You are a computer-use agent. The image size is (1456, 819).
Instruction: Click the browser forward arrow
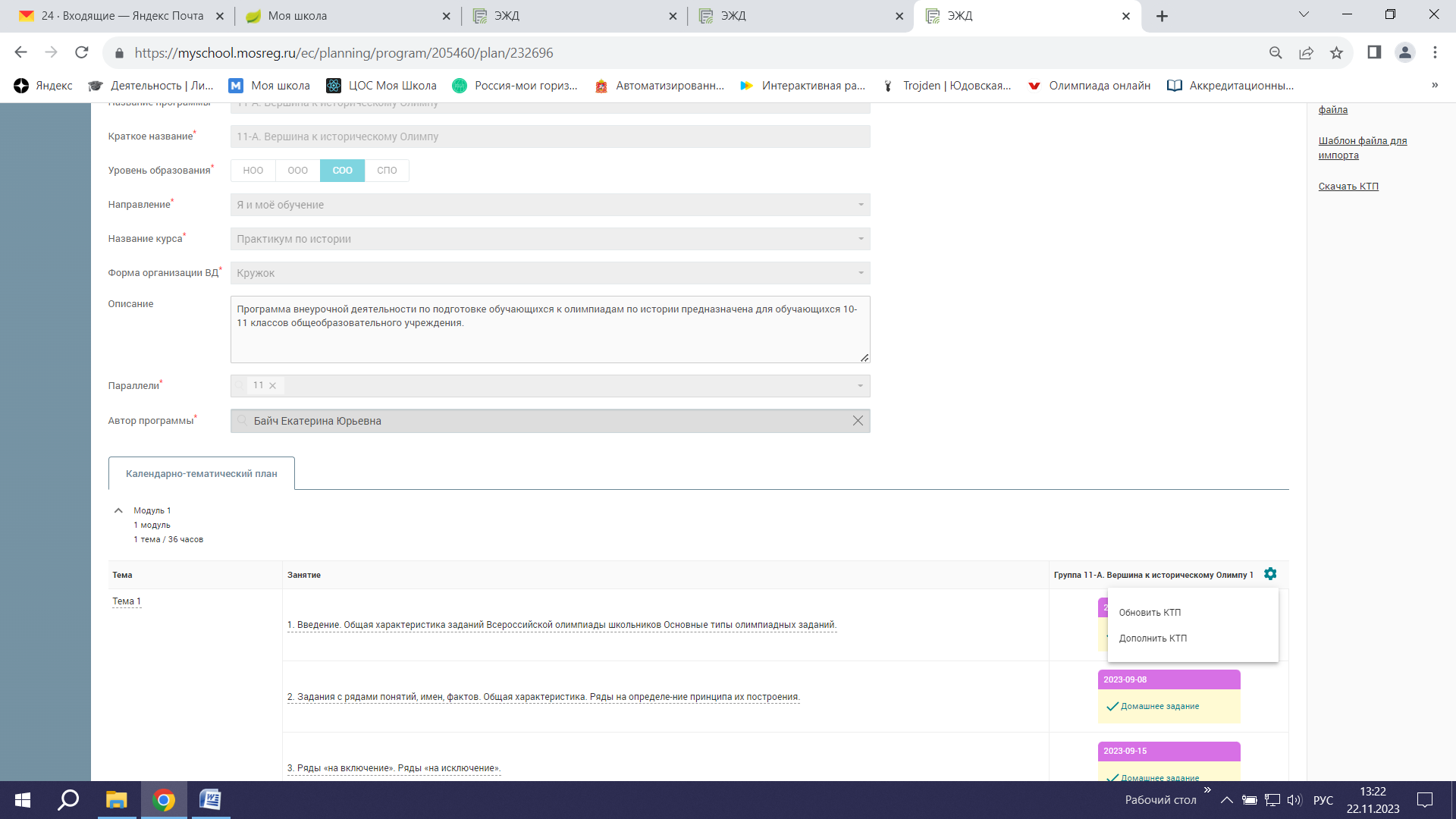(x=51, y=52)
